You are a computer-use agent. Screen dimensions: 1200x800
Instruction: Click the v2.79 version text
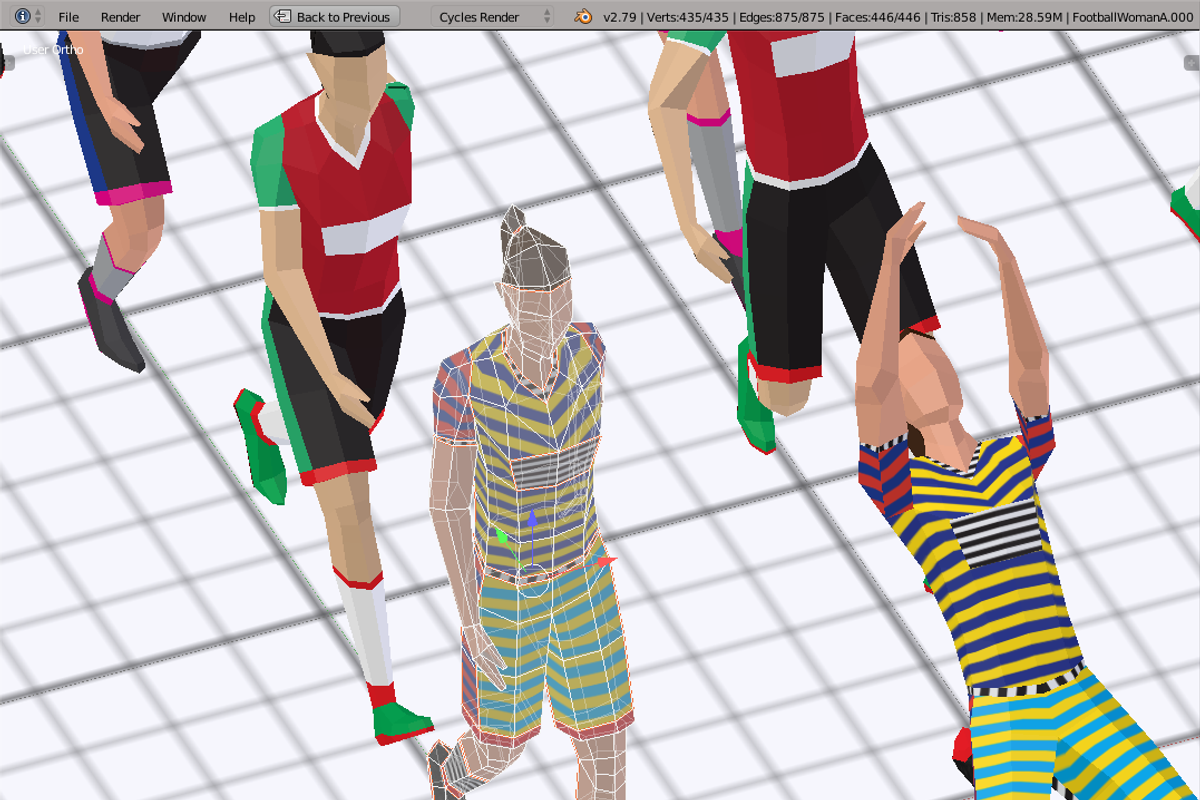coord(621,17)
